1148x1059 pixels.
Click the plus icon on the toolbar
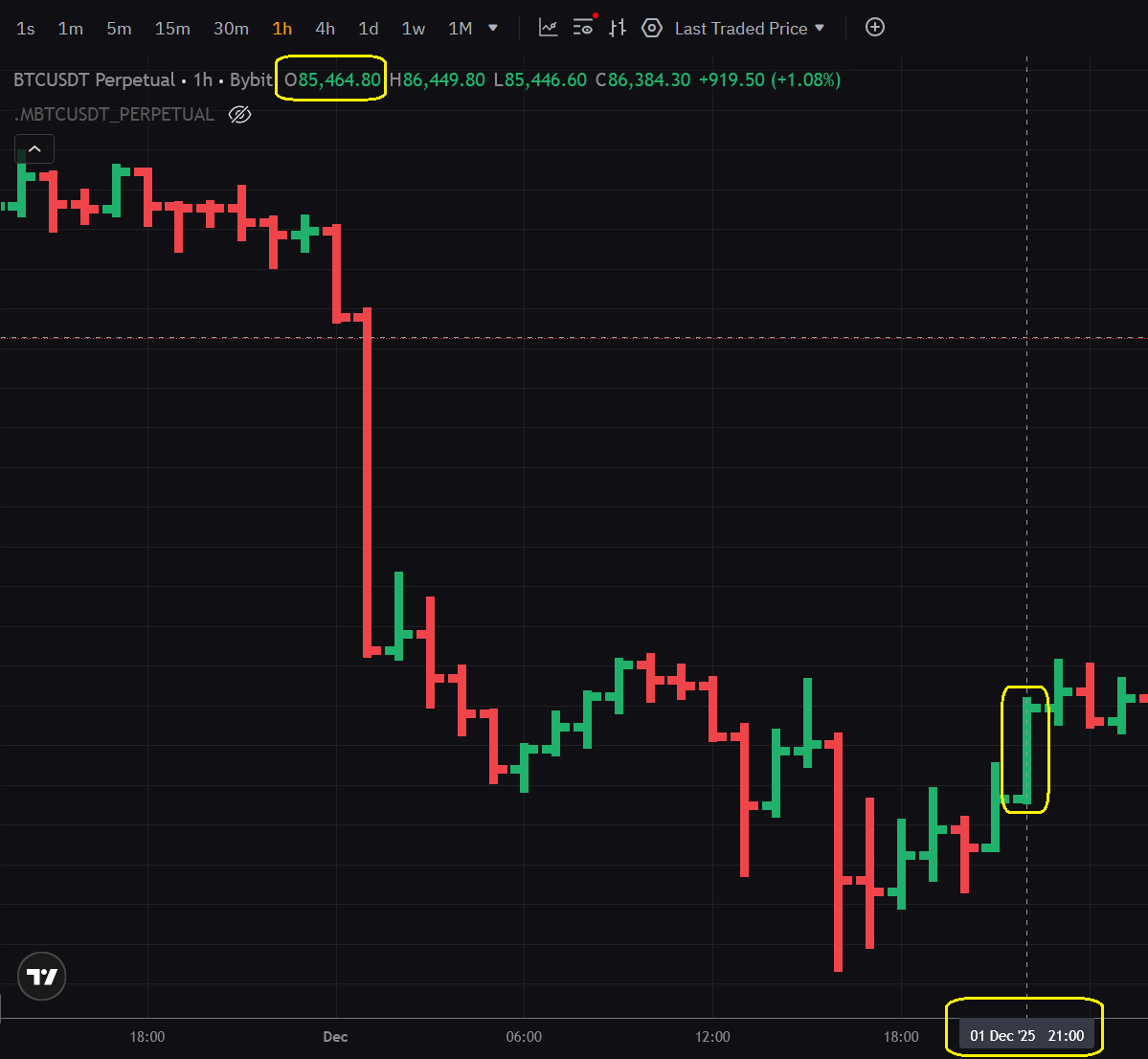pyautogui.click(x=874, y=28)
